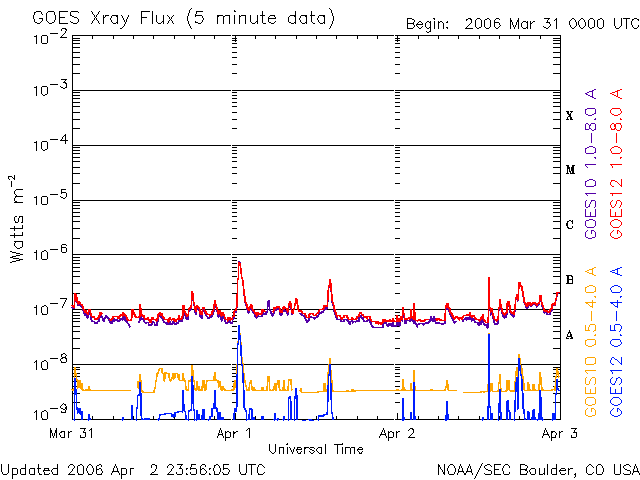The width and height of the screenshot is (640, 480).
Task: Click the 'Universal Time' axis label
Action: 315,449
